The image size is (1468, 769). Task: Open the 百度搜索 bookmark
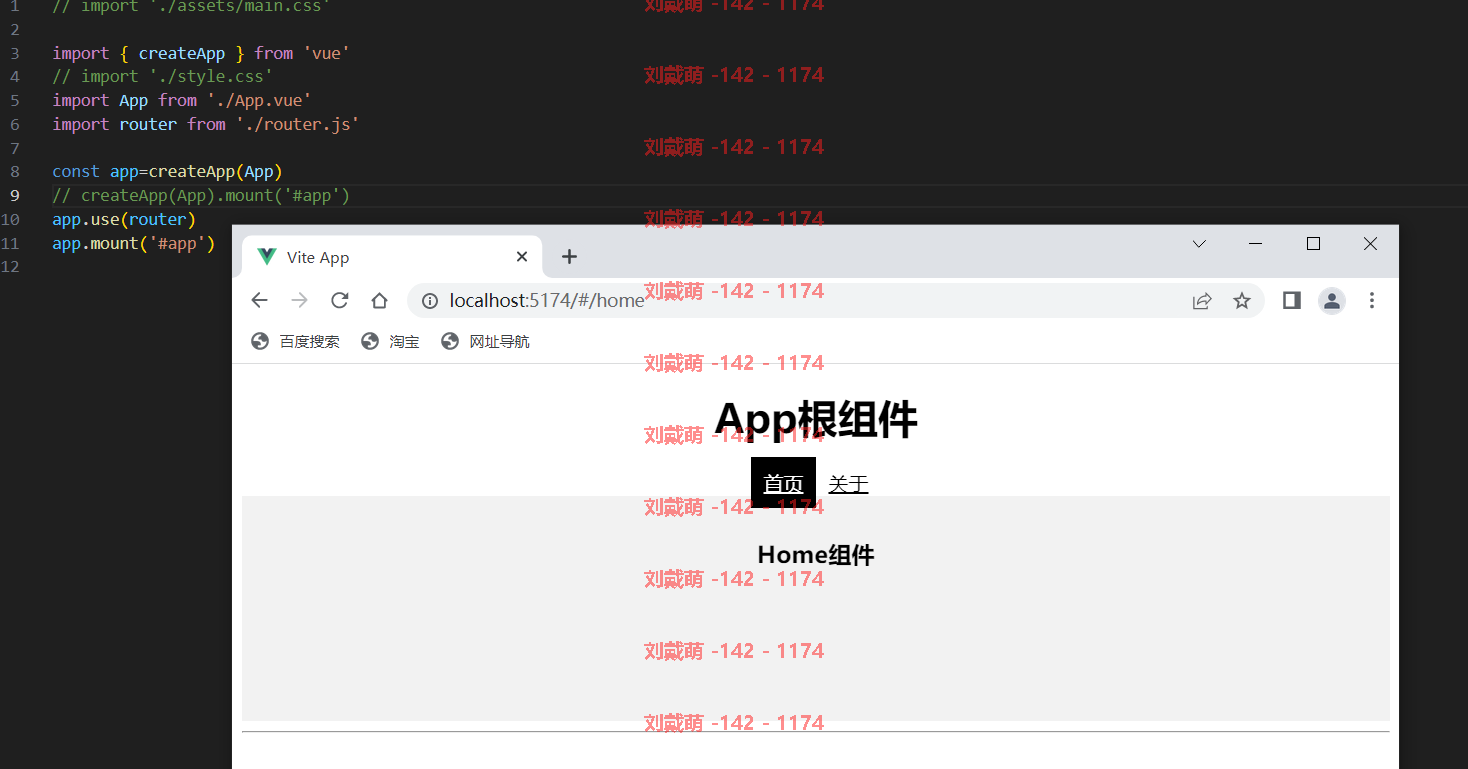coord(295,341)
